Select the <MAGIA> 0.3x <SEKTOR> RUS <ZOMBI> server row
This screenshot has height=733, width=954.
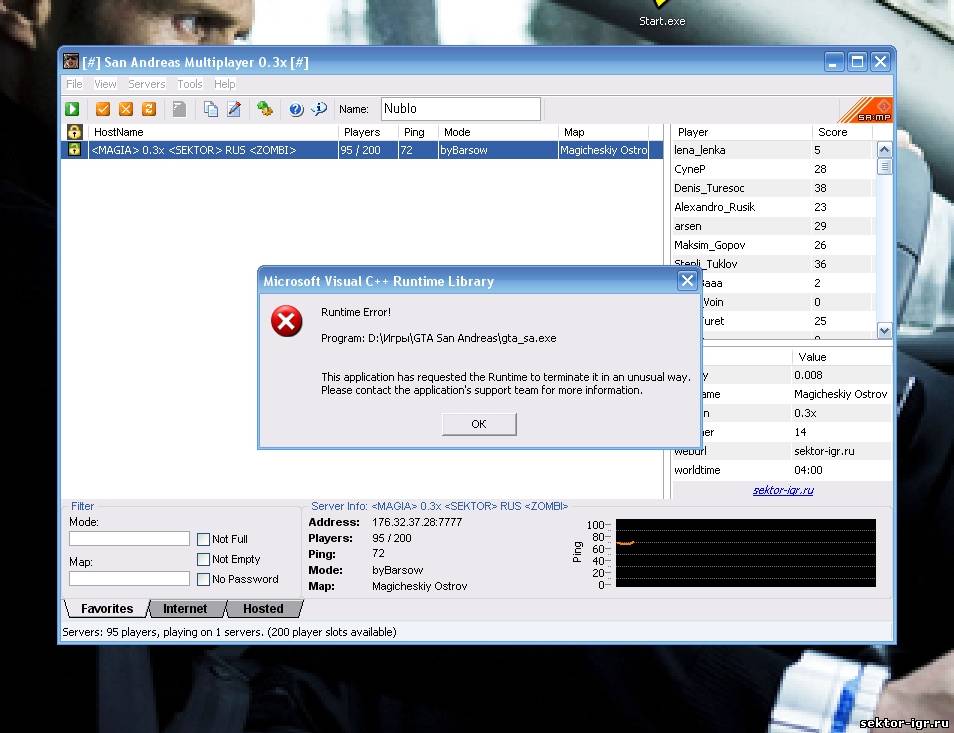pos(362,150)
